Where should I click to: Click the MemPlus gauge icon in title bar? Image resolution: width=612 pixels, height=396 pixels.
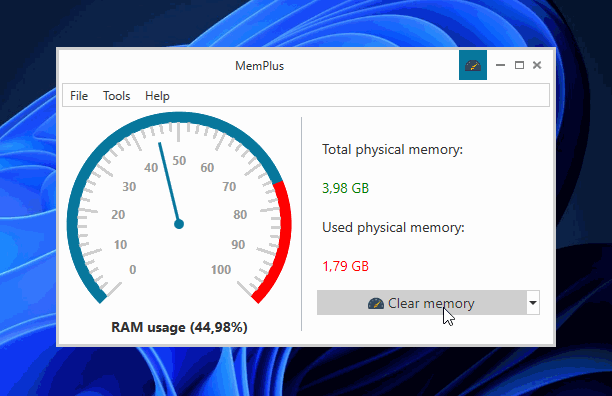pyautogui.click(x=473, y=65)
